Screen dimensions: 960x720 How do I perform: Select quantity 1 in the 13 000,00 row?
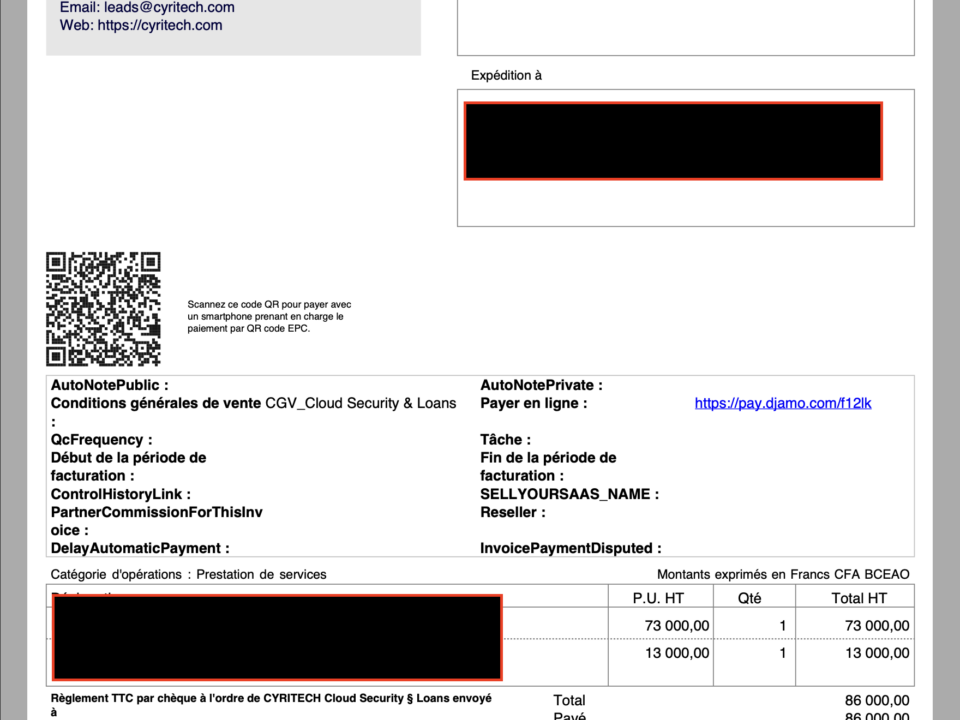(782, 653)
